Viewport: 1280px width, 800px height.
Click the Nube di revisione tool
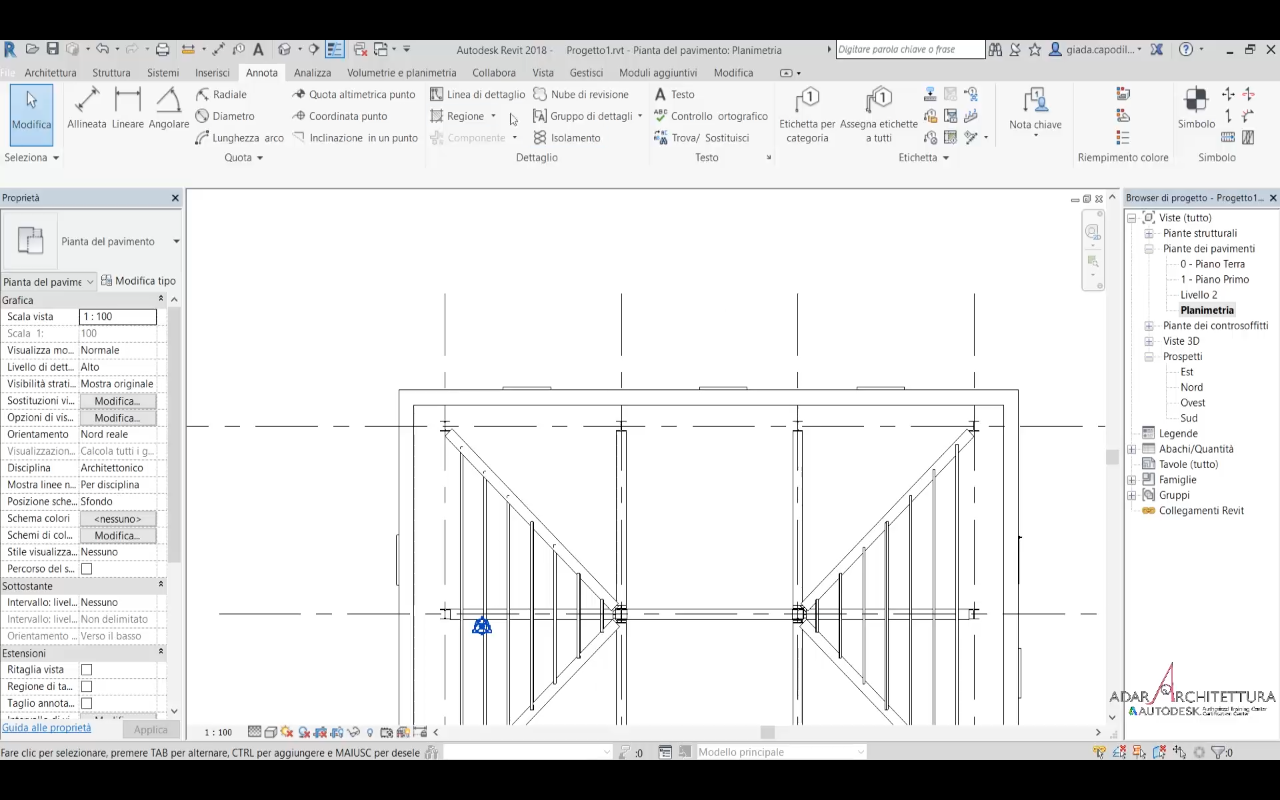(581, 94)
